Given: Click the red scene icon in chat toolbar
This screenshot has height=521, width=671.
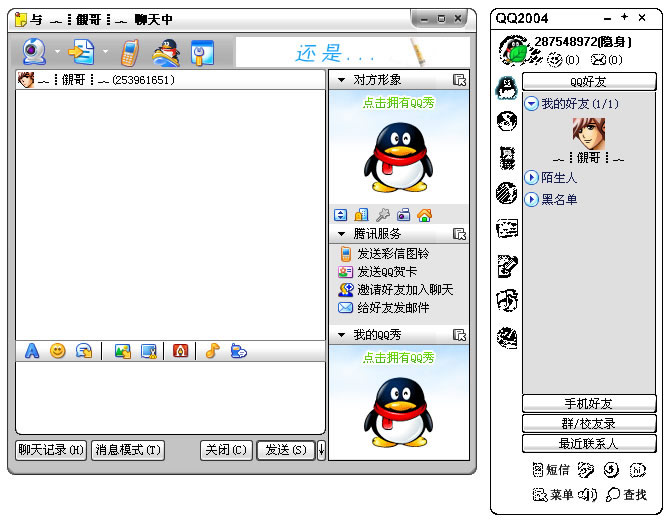Looking at the screenshot, I should tap(180, 351).
